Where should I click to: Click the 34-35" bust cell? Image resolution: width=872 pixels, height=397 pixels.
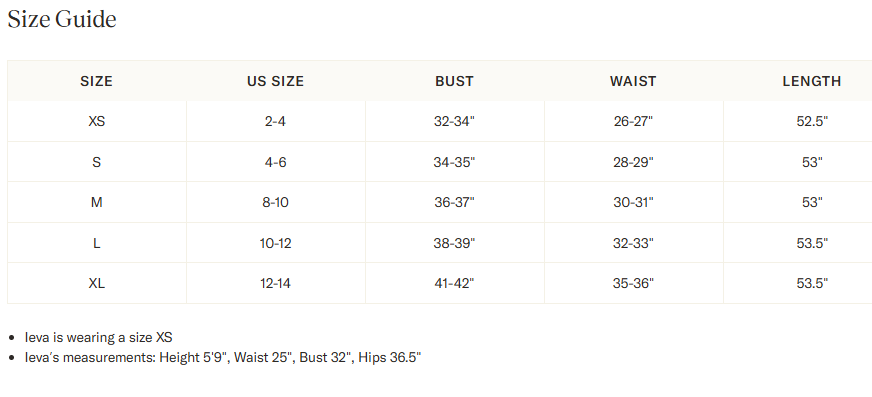[x=454, y=162]
